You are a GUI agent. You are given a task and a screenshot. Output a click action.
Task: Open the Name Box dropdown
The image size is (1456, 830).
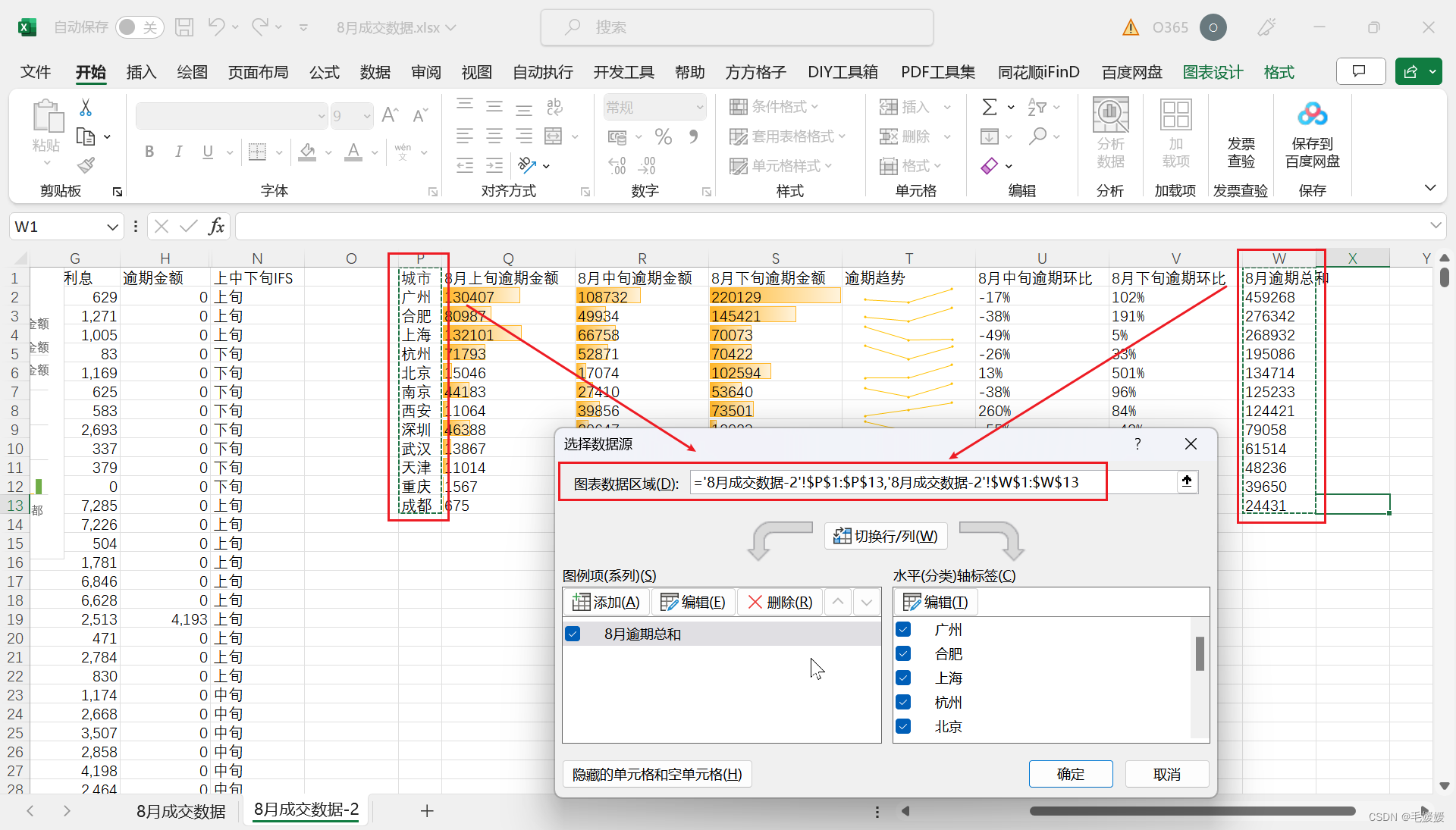(112, 227)
